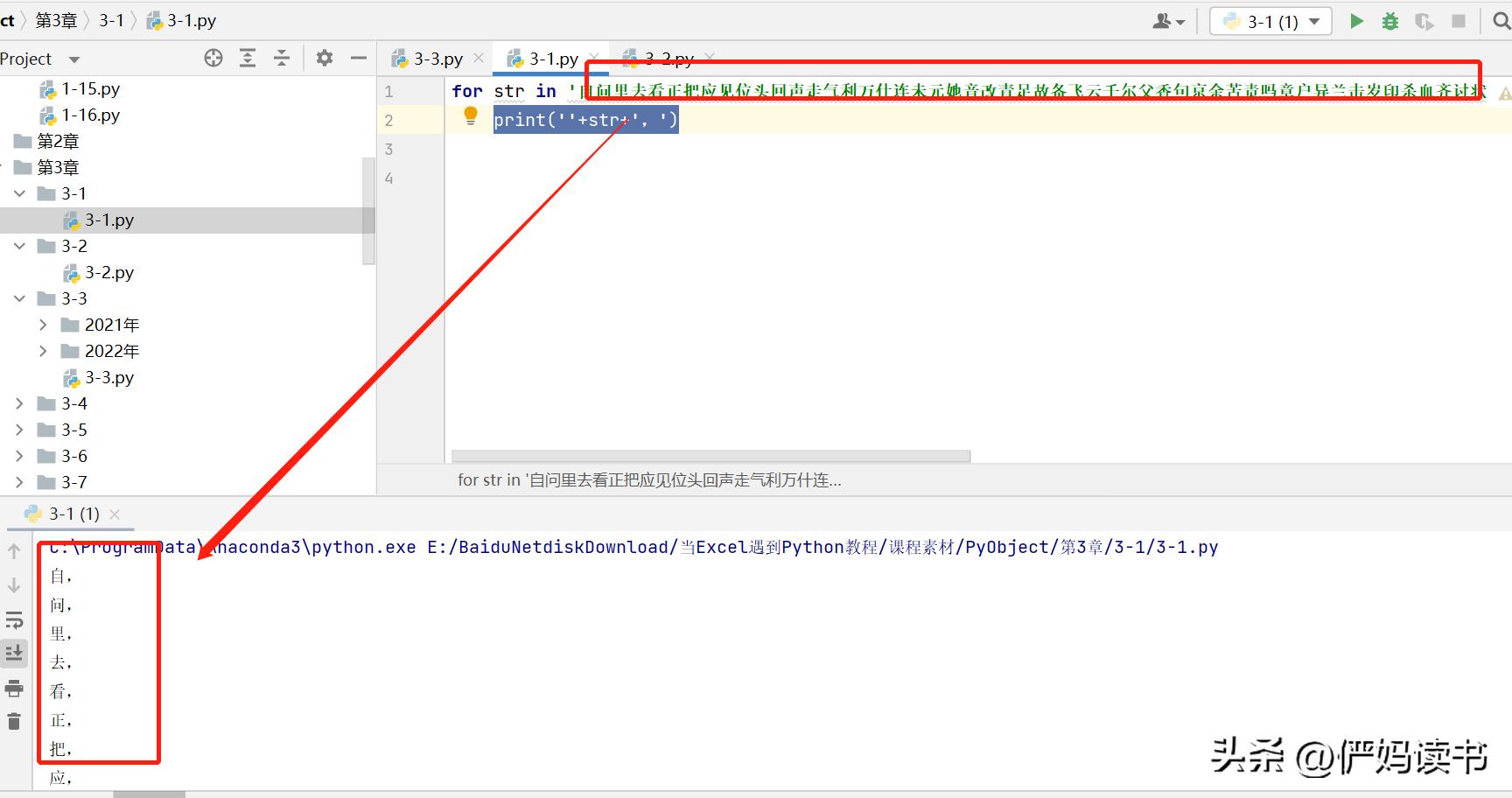Select the 第2章 folder
This screenshot has width=1512, height=798.
click(x=47, y=141)
